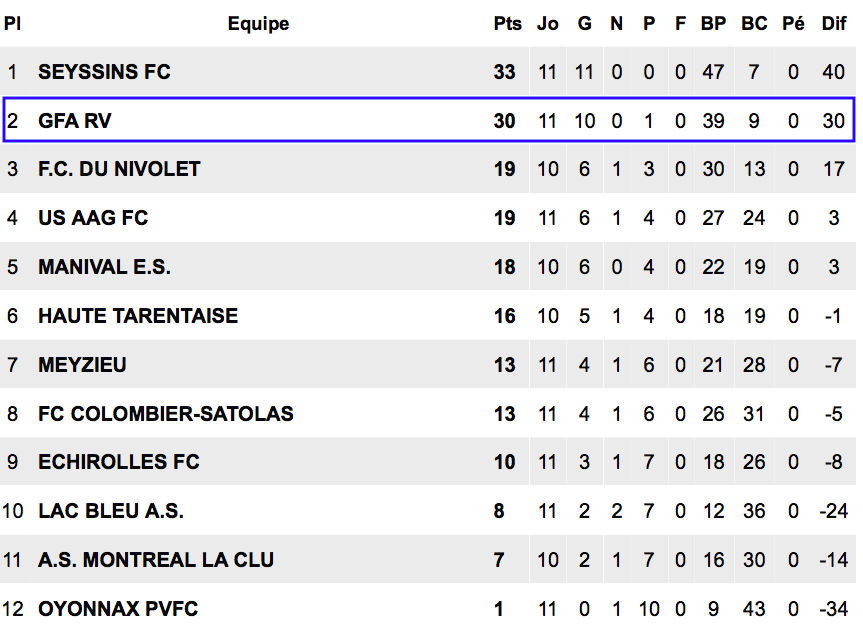Click OYONNAX PVFC team name
The height and width of the screenshot is (639, 863).
(118, 609)
